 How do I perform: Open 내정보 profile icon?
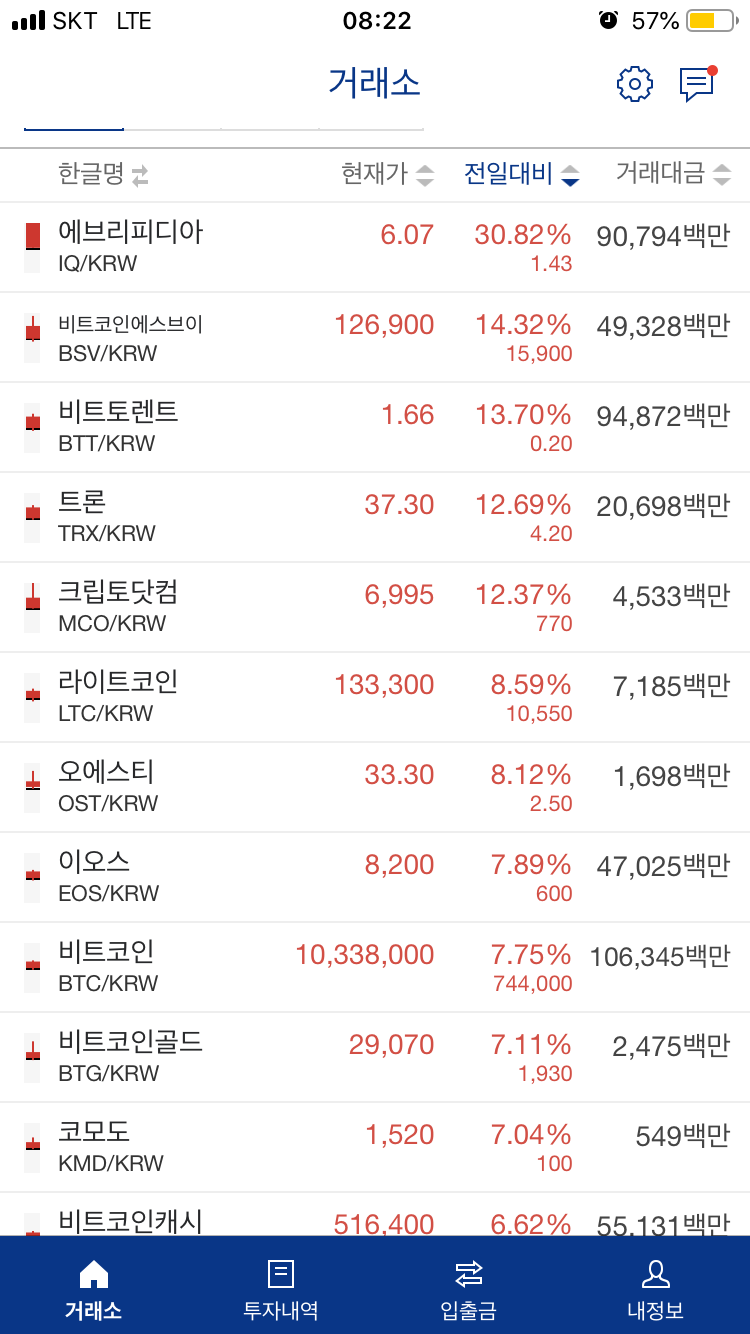(656, 1273)
